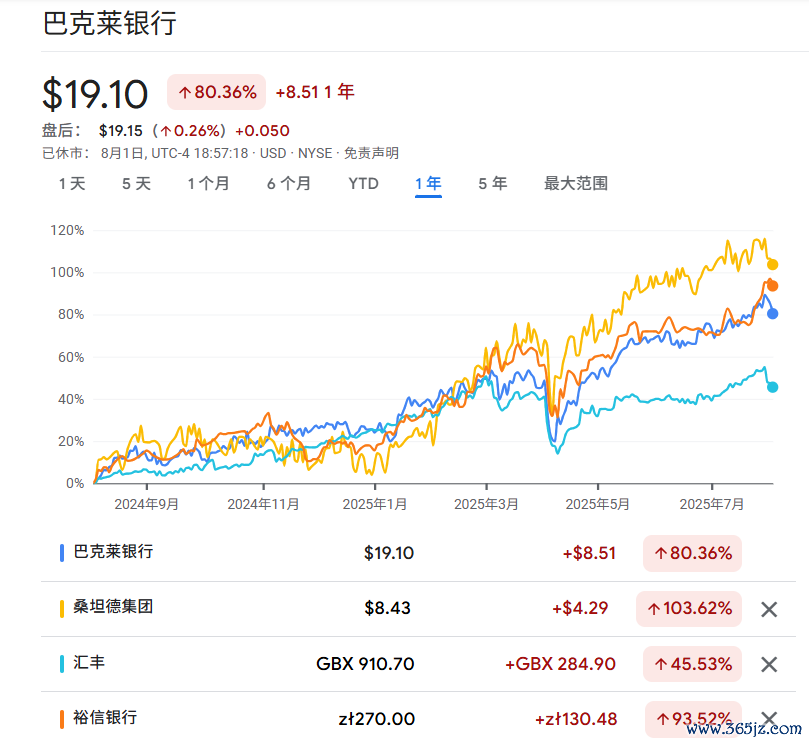This screenshot has height=744, width=809.
Task: Select the 1 个月 range tab
Action: tap(208, 184)
